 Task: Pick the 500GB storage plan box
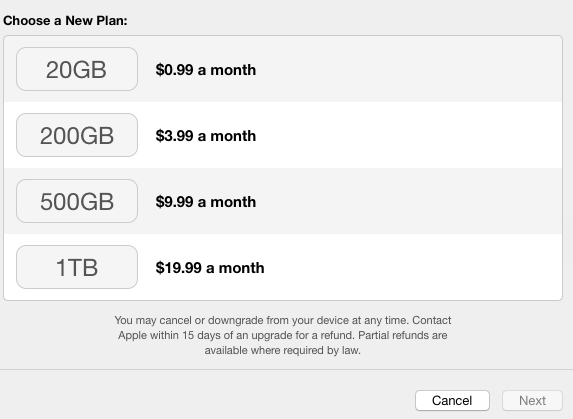[x=77, y=201]
